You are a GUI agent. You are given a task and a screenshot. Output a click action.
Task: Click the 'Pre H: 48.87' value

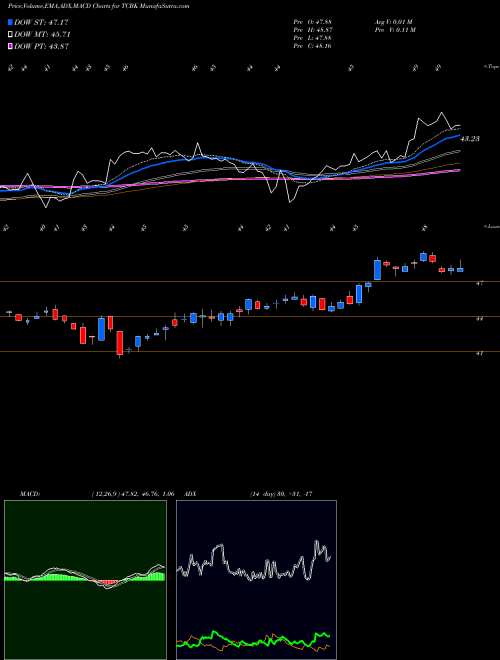[313, 30]
